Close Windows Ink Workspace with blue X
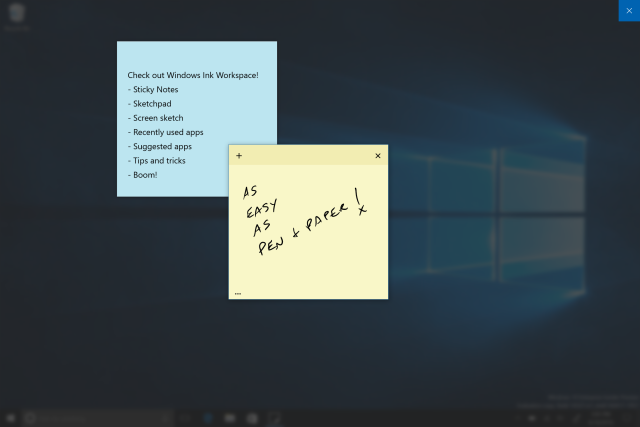Viewport: 640px width, 427px height. click(629, 11)
